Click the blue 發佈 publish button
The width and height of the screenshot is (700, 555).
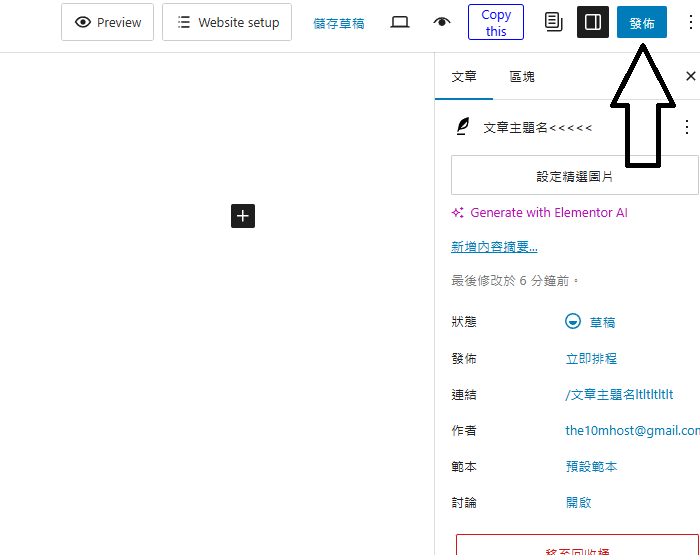click(x=642, y=22)
